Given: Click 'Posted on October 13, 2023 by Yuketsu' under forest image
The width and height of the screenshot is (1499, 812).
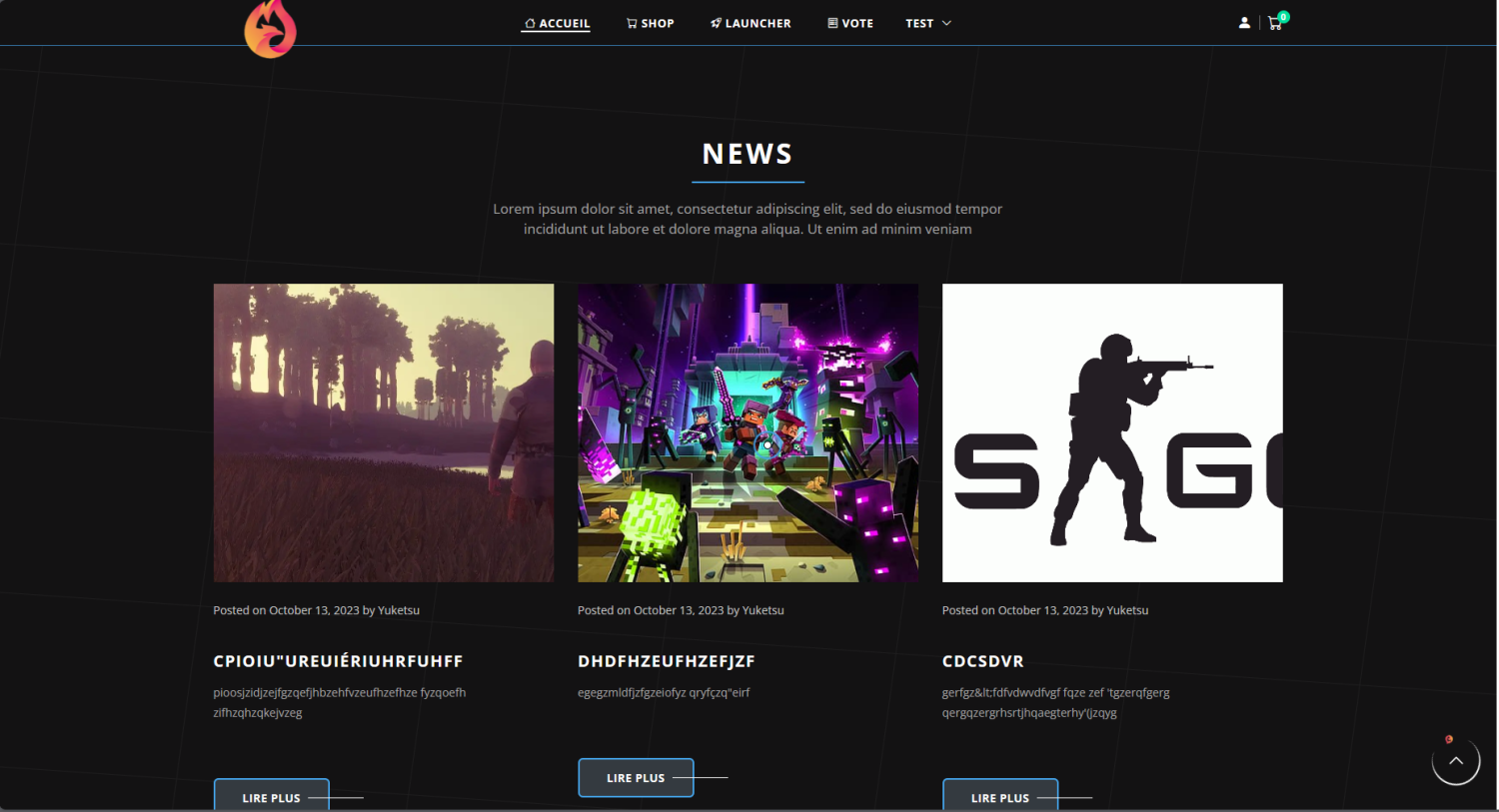Looking at the screenshot, I should (x=317, y=610).
